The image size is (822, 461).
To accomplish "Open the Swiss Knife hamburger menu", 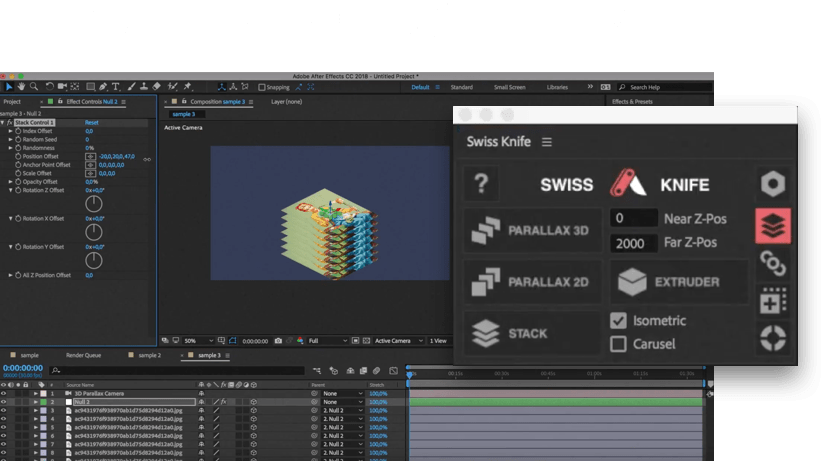I will [547, 142].
